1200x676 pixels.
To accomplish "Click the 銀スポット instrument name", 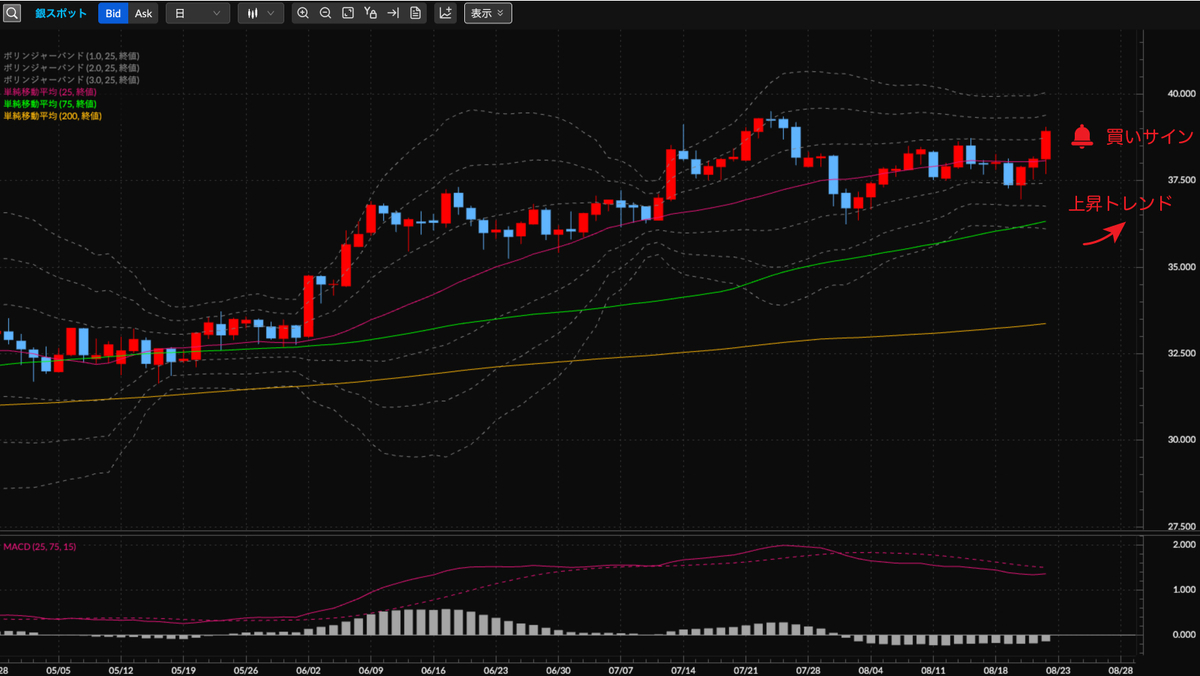I will [x=61, y=14].
